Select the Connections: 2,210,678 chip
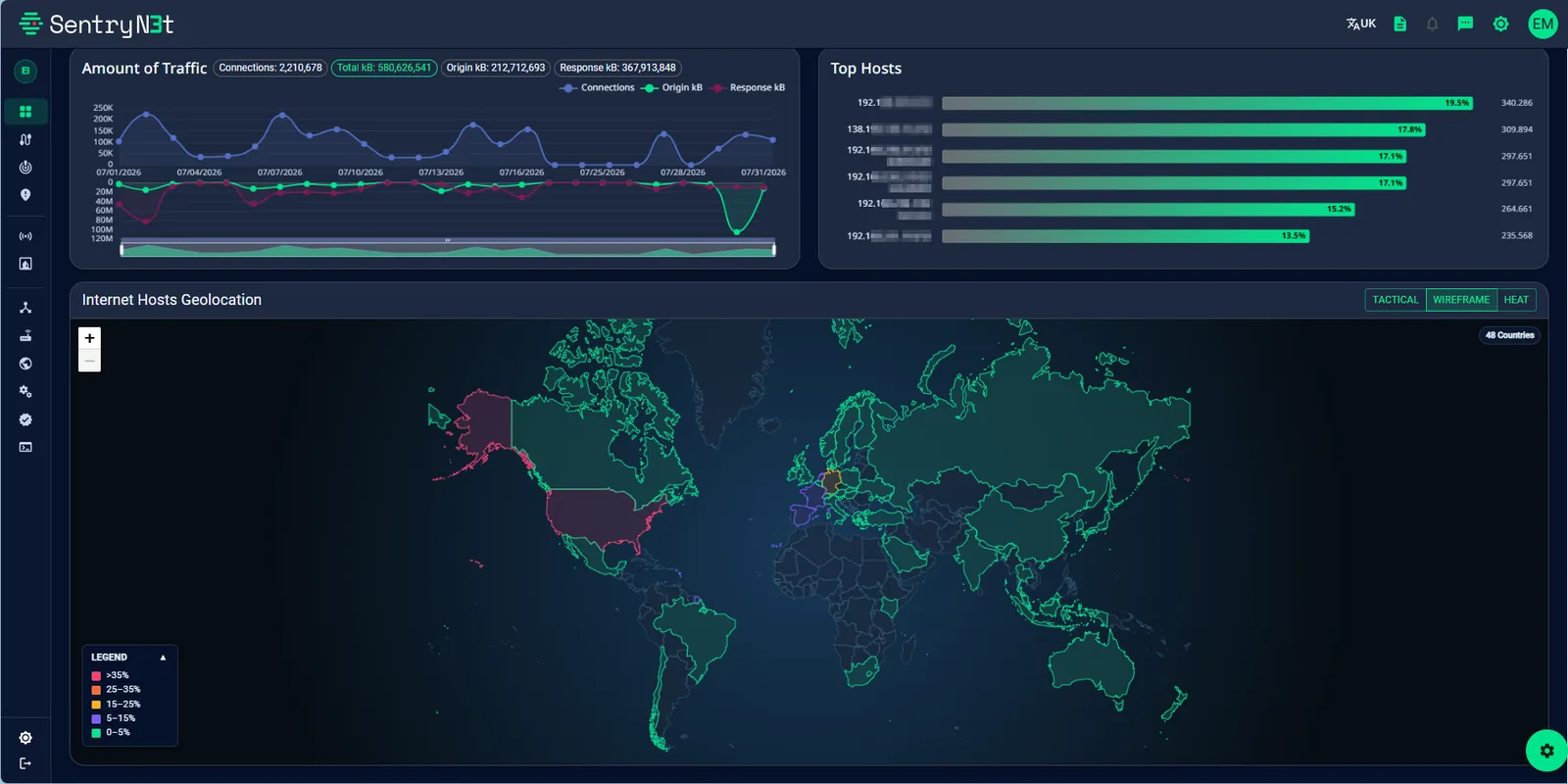 point(269,68)
